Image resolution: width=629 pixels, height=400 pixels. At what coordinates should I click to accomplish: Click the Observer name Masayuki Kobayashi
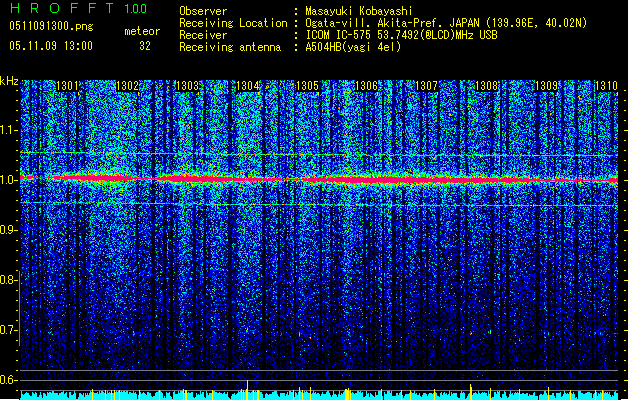click(x=359, y=11)
